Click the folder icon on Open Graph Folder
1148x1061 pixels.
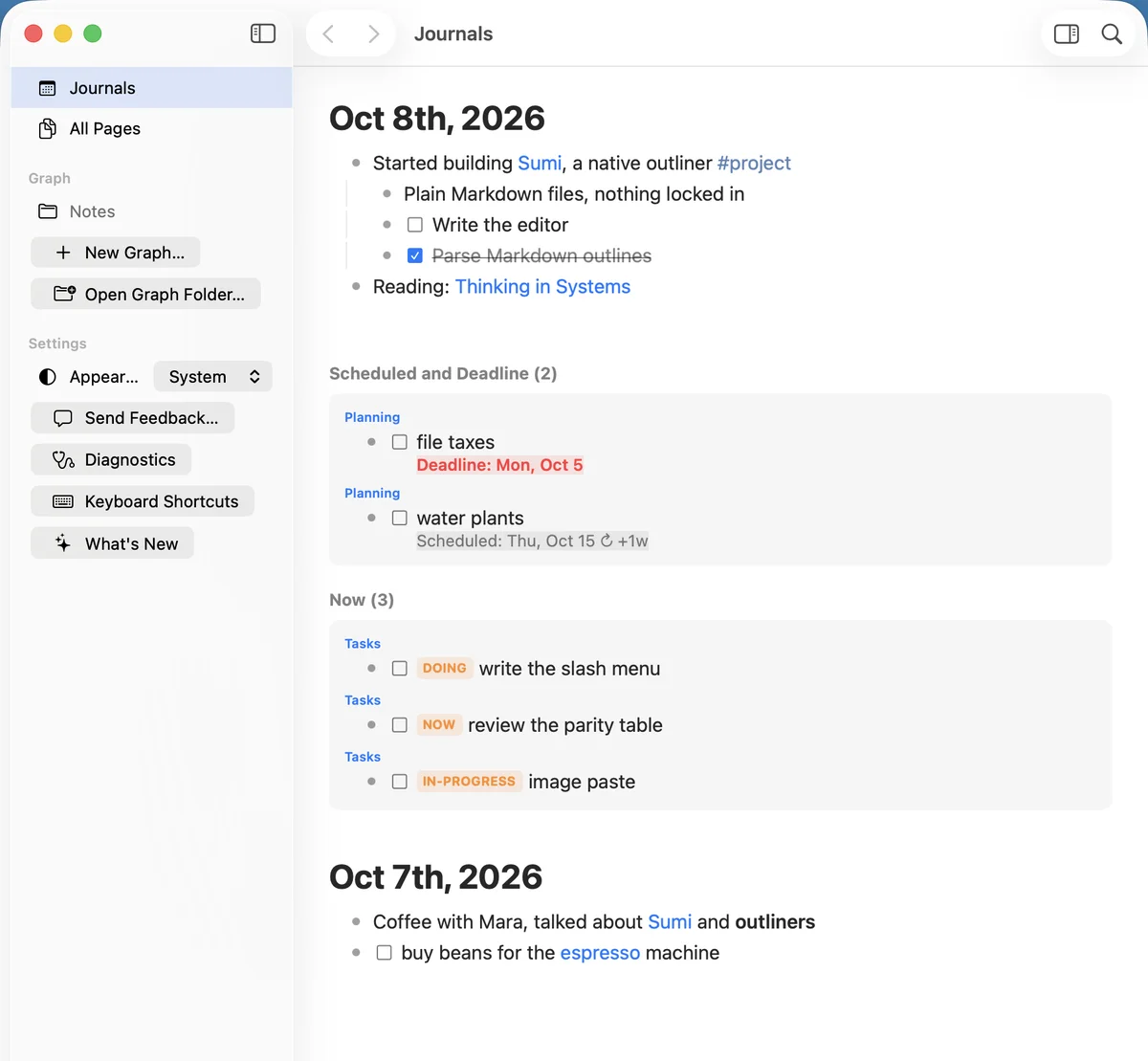64,294
